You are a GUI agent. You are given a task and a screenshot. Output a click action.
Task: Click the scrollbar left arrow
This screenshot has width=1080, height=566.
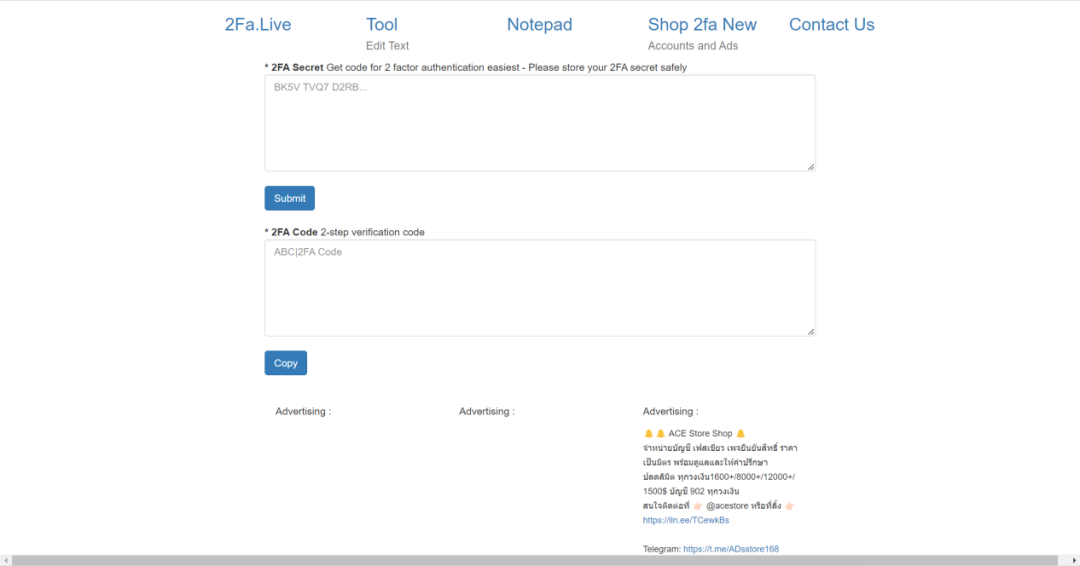tap(5, 560)
